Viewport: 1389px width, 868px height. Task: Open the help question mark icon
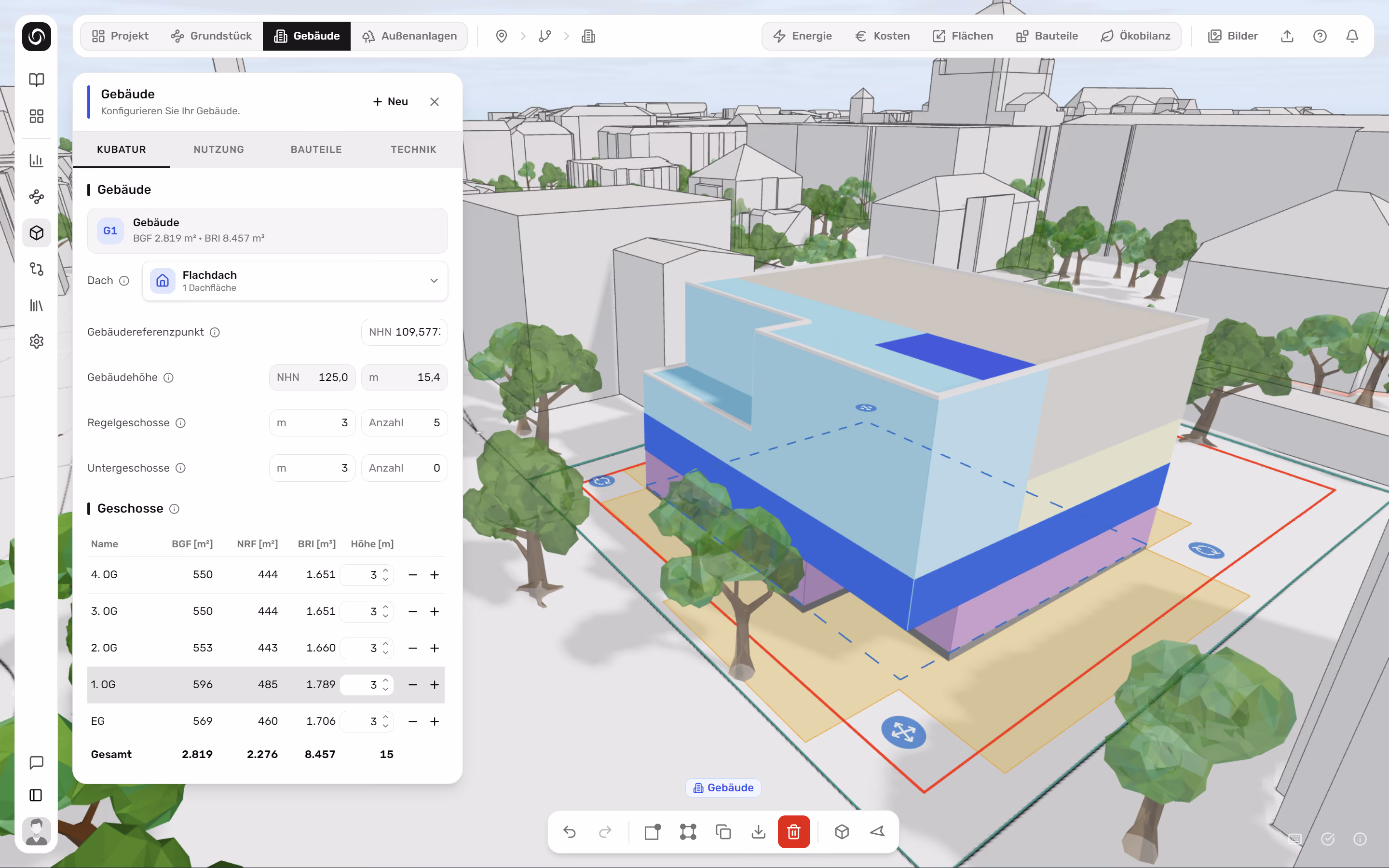click(x=1320, y=36)
